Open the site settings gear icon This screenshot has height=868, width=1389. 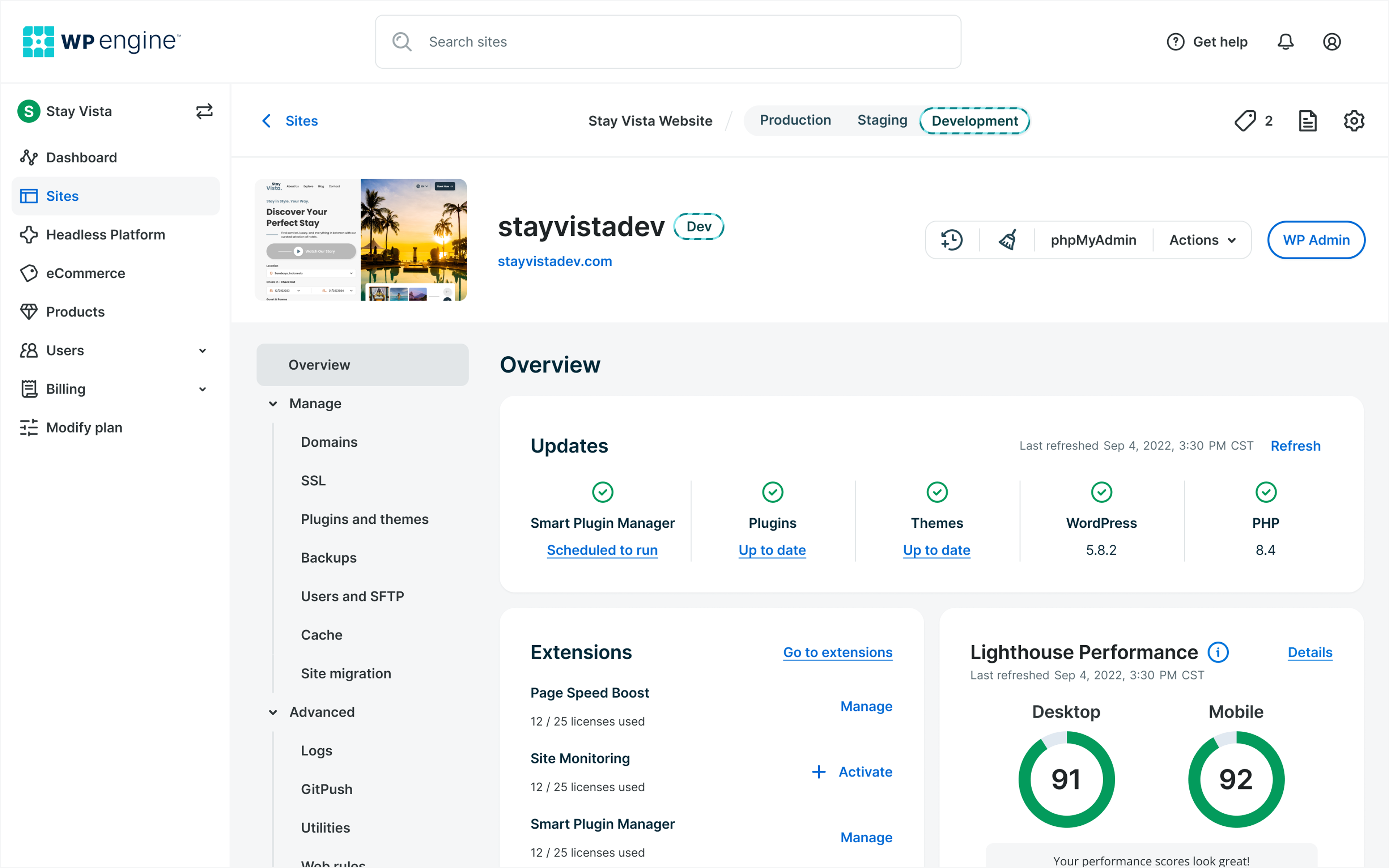click(x=1354, y=121)
